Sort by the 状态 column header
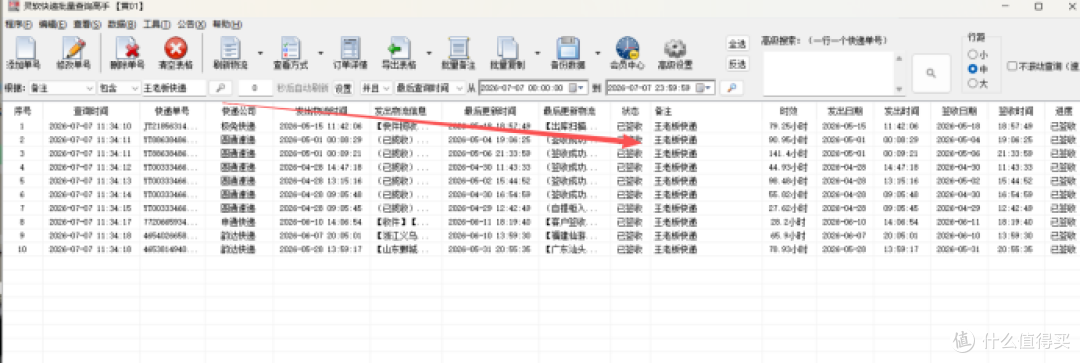The width and height of the screenshot is (1080, 363). pos(630,111)
